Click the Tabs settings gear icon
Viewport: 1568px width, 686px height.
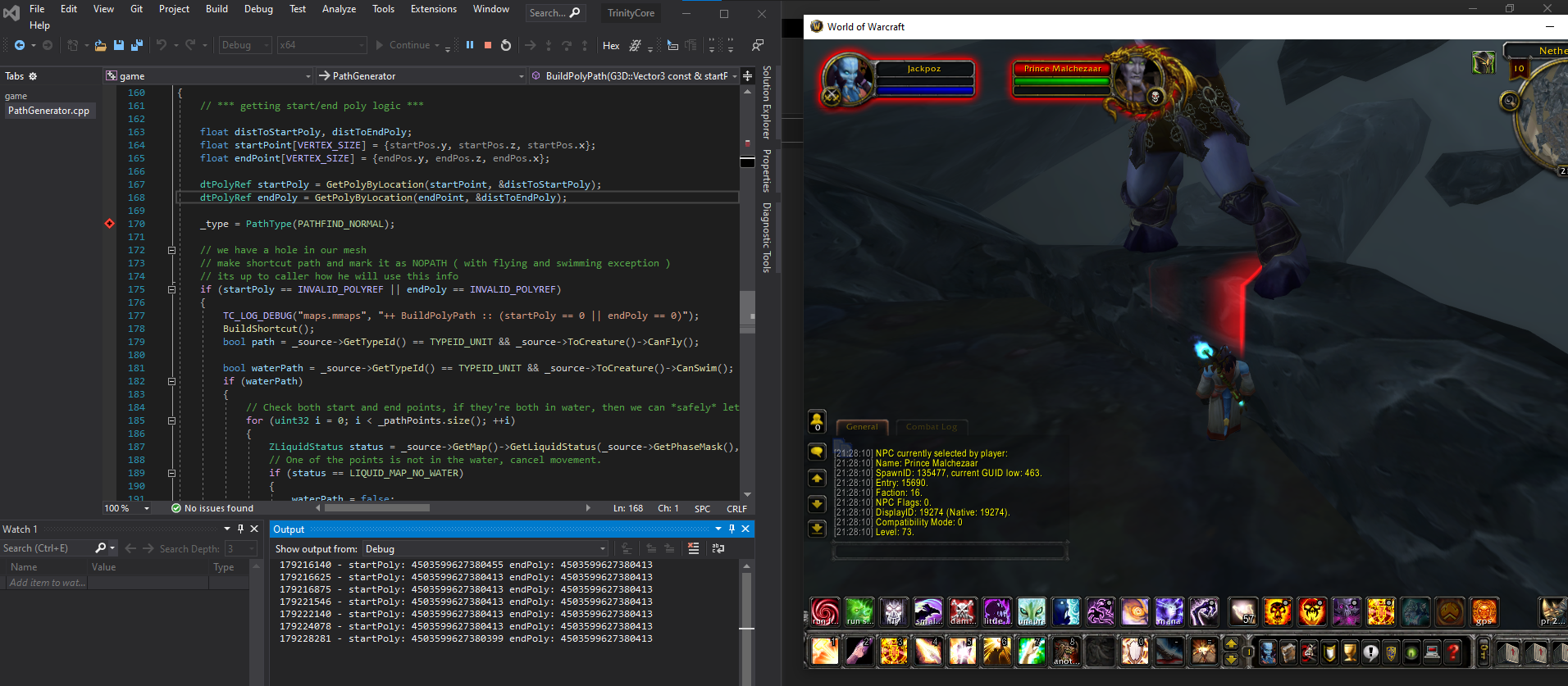33,76
